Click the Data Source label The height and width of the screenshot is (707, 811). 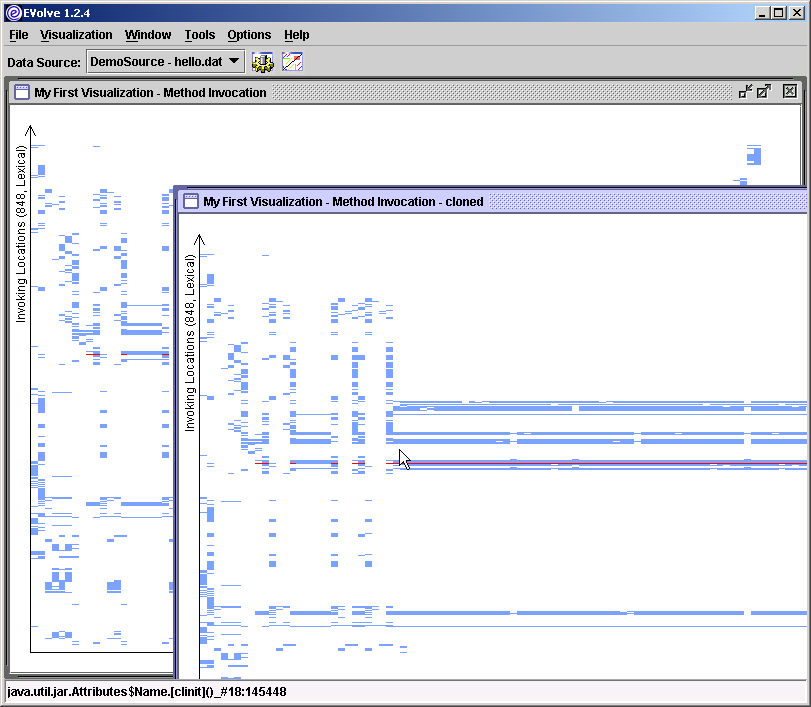(44, 63)
